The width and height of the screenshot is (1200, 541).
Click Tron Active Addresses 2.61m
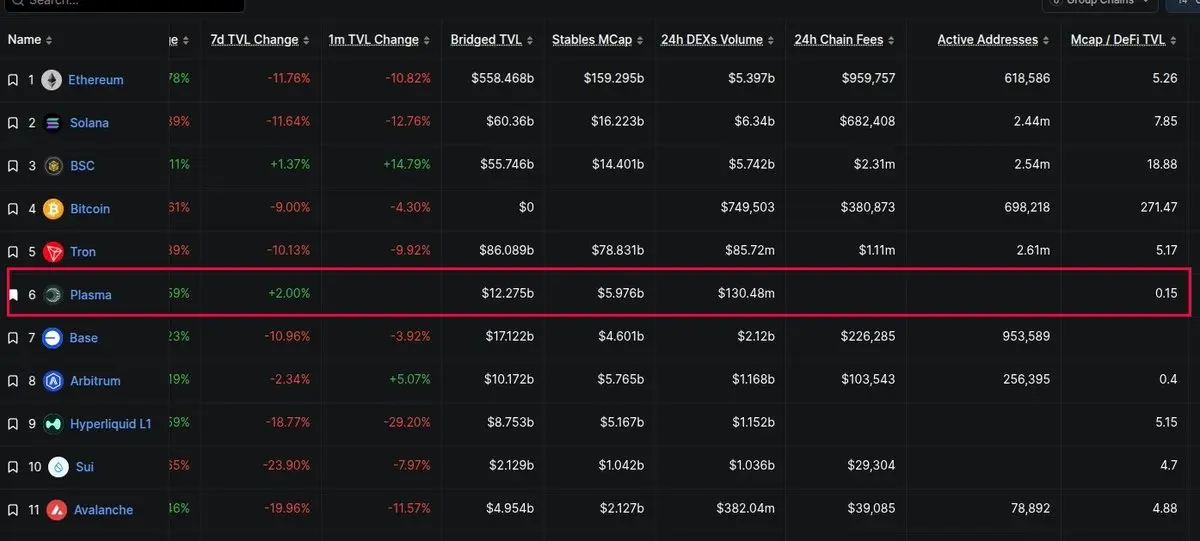point(1030,252)
